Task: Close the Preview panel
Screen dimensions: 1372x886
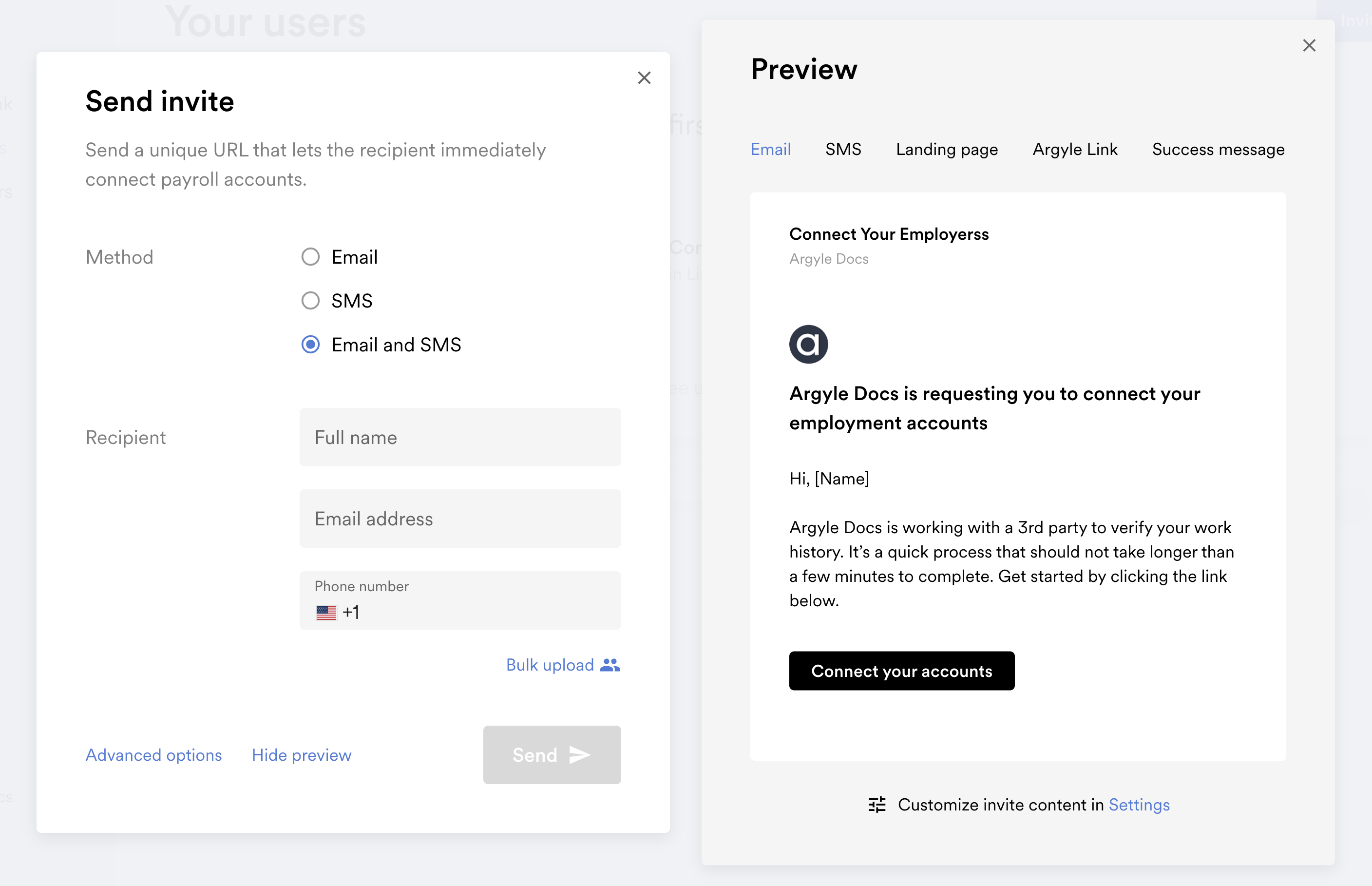Action: (x=1309, y=45)
